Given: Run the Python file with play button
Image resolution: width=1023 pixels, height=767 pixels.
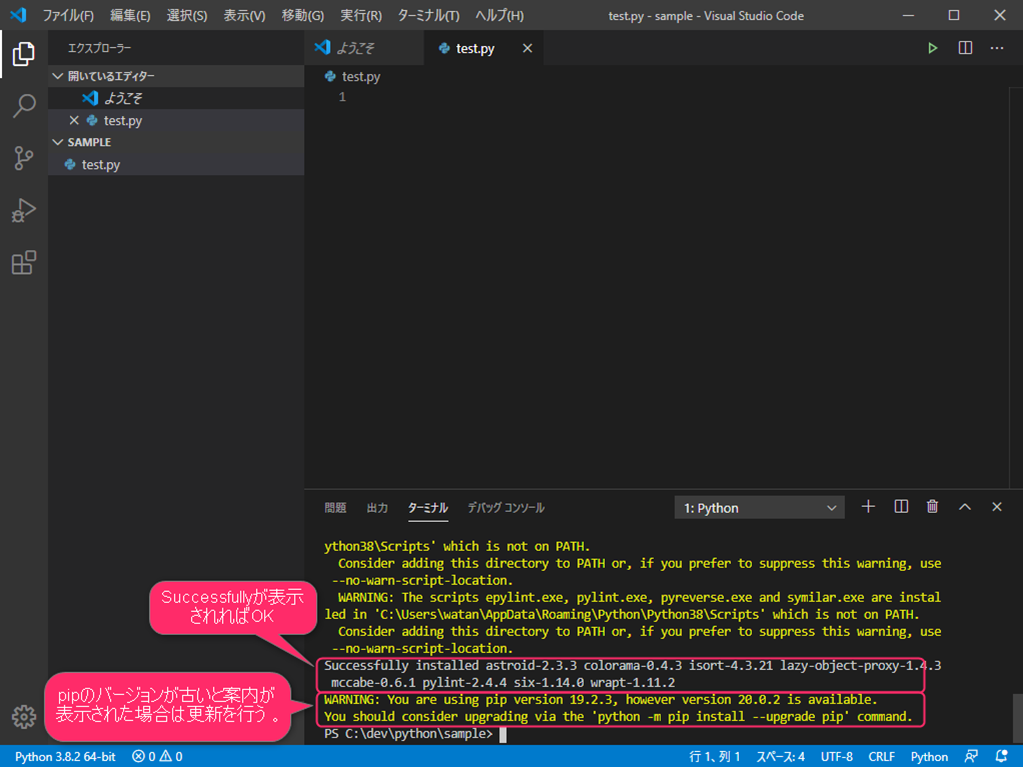Looking at the screenshot, I should click(x=932, y=48).
